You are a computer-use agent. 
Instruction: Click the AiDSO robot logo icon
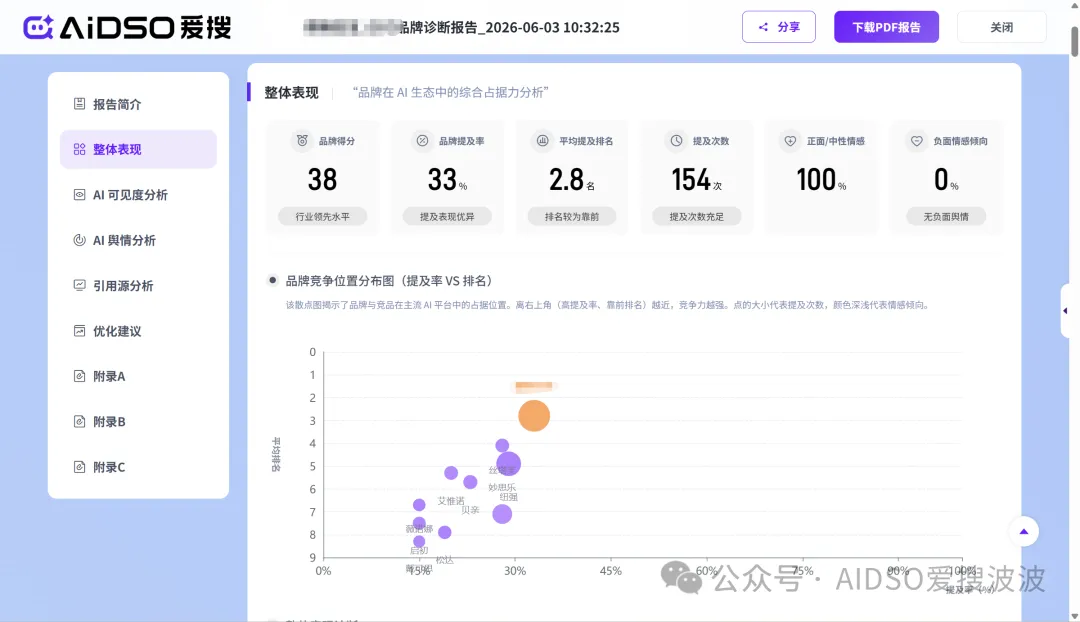click(x=39, y=27)
